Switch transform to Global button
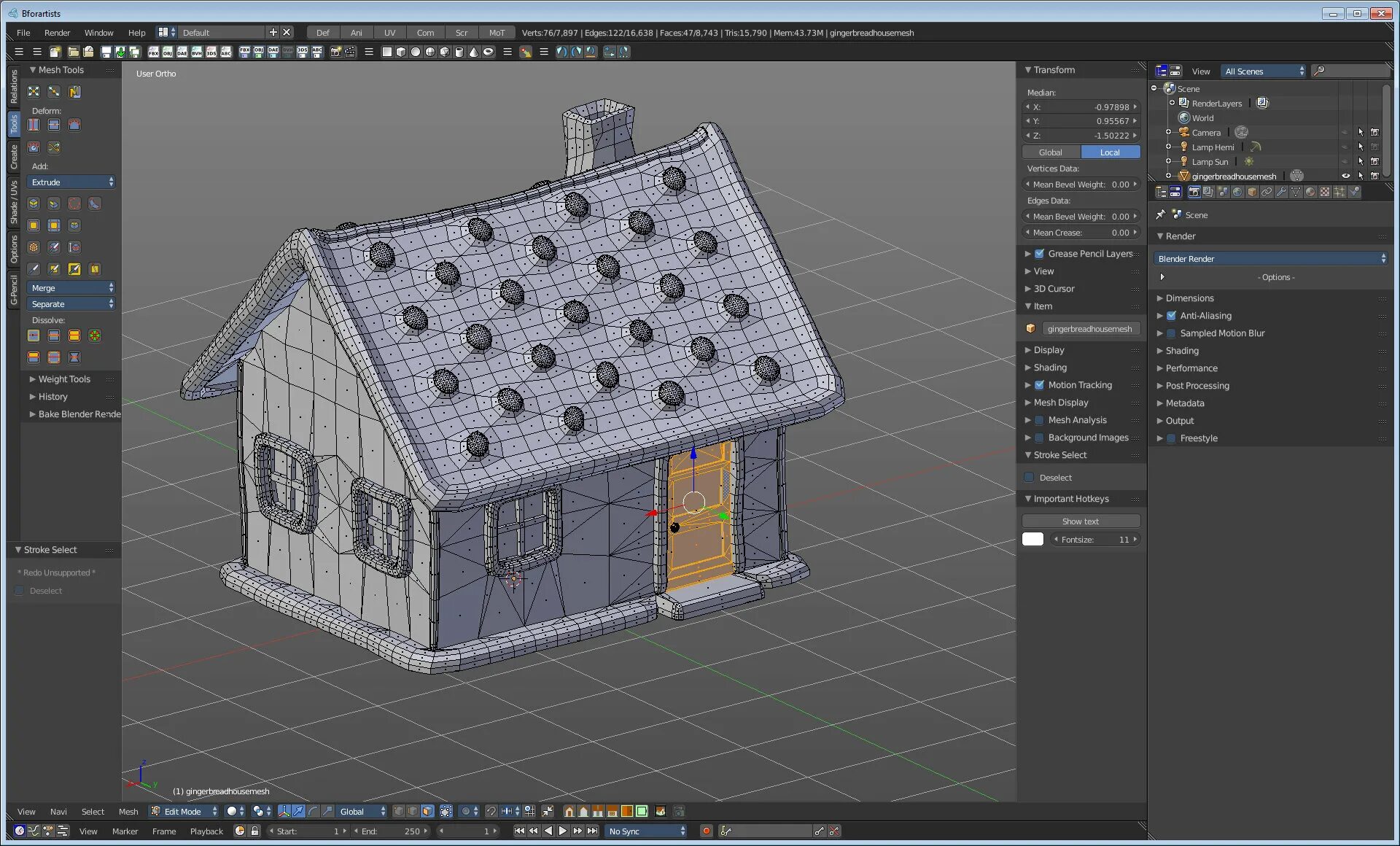This screenshot has width=1400, height=846. coord(1050,152)
